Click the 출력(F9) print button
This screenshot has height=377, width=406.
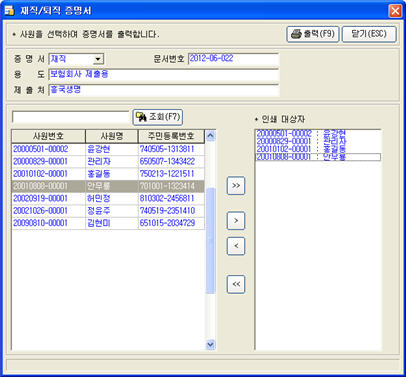[313, 34]
